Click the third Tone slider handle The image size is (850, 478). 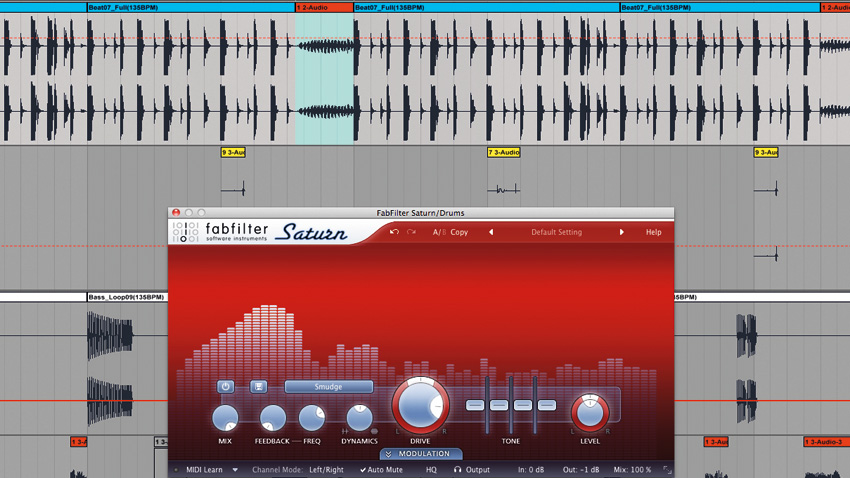[x=523, y=405]
